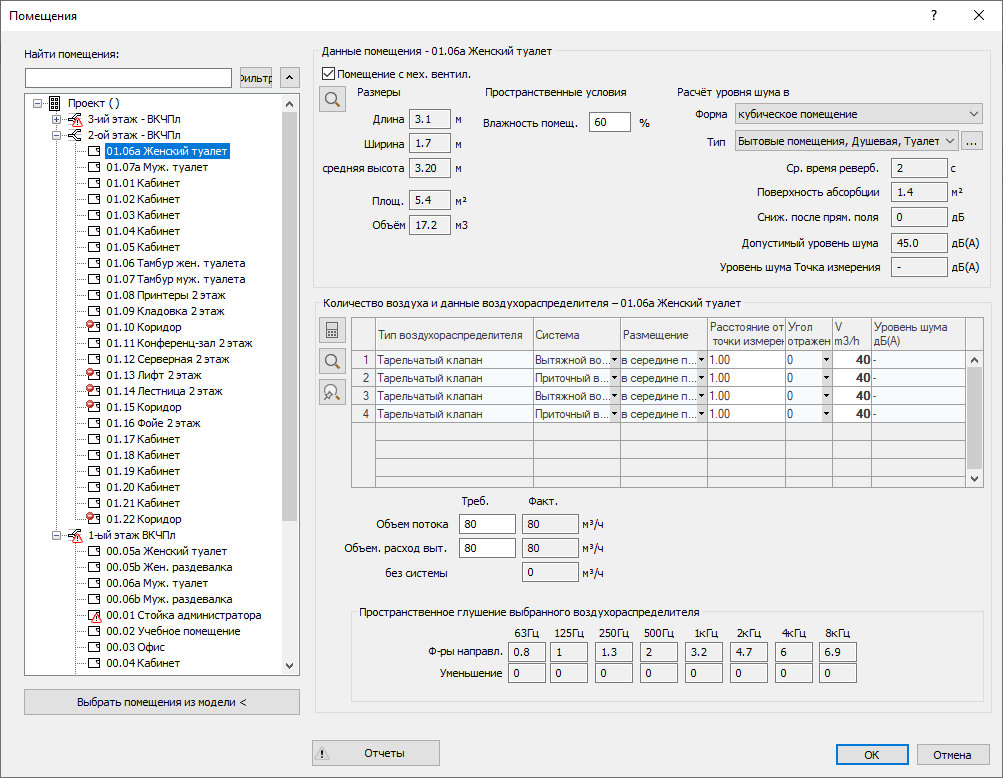Click collapse arrow button next to Фильтр
The height and width of the screenshot is (778, 1003).
290,78
